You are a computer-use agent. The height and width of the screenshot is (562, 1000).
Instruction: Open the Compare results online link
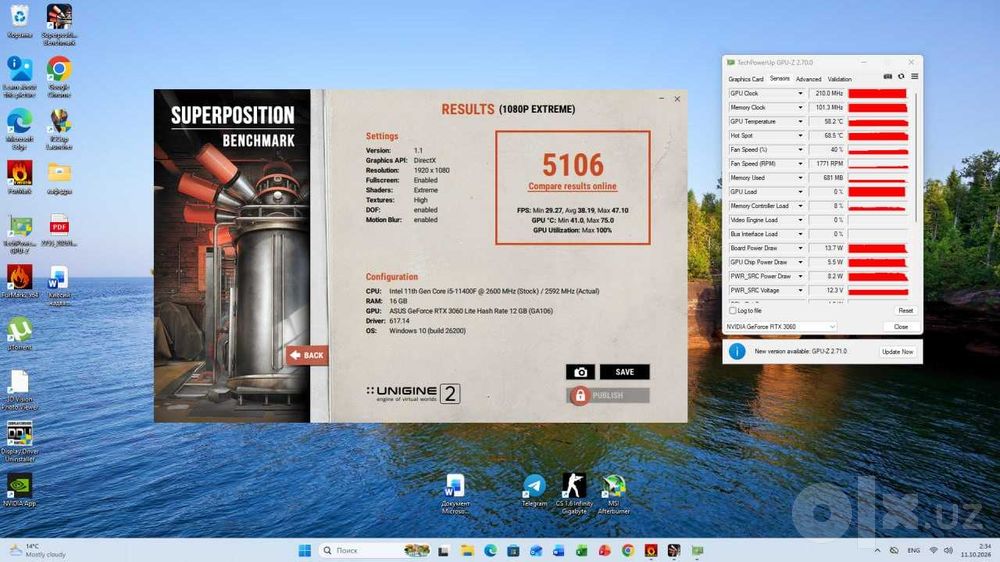(572, 186)
